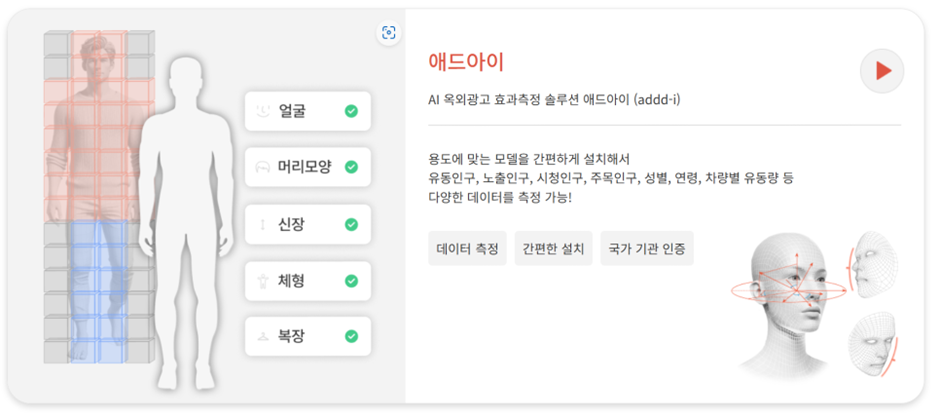The height and width of the screenshot is (419, 940).
Task: Click the hair icon beside 머리모양
Action: click(x=263, y=167)
